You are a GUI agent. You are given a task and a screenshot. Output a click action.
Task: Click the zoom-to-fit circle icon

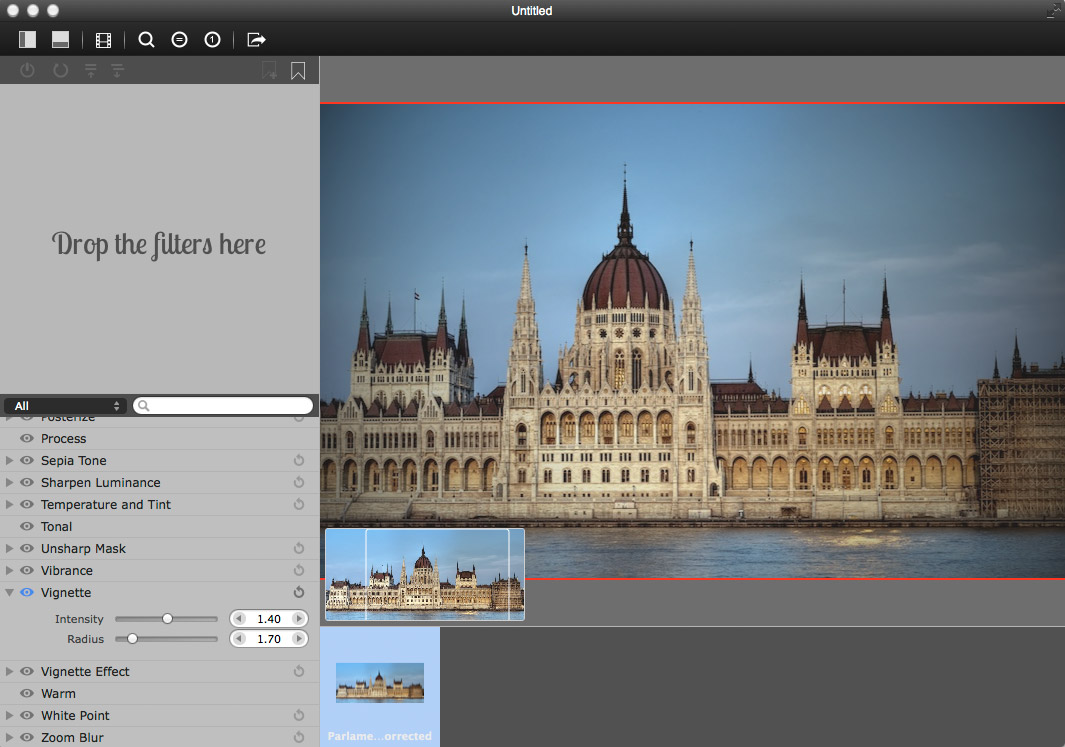pyautogui.click(x=179, y=40)
